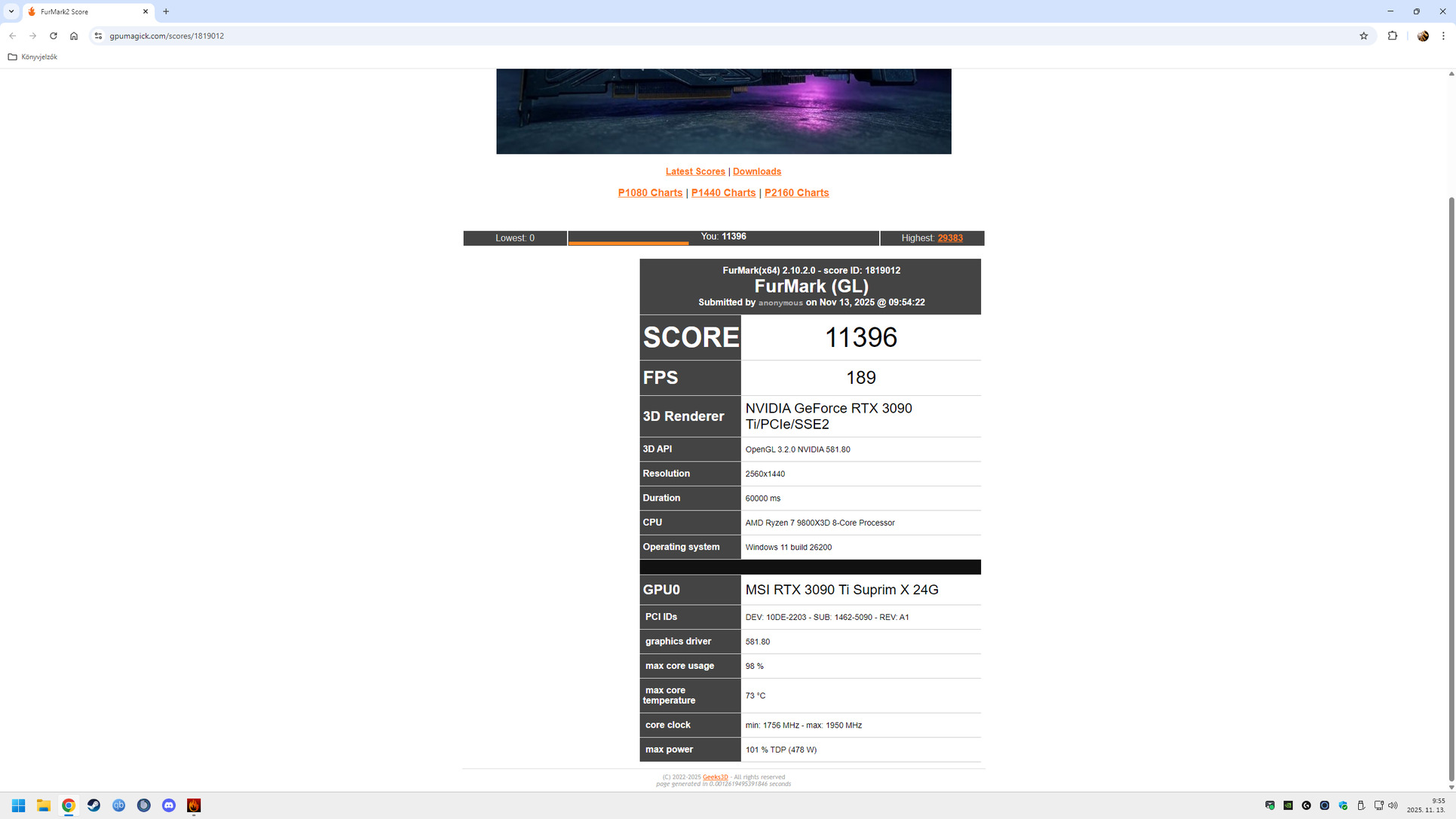Open the Geeks3D footer link
This screenshot has height=819, width=1456.
pyautogui.click(x=715, y=777)
